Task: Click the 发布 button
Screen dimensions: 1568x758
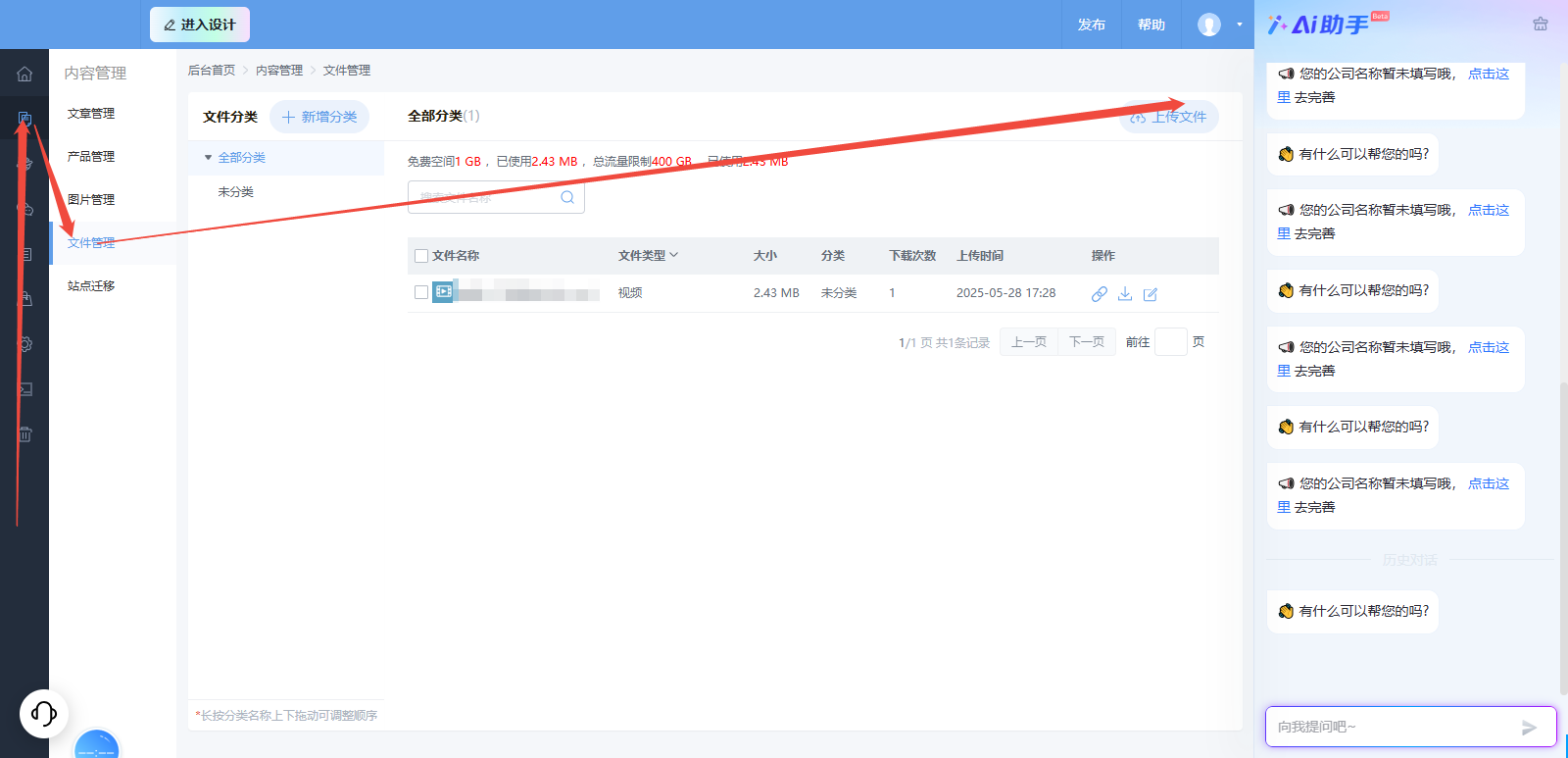Action: 1092,25
